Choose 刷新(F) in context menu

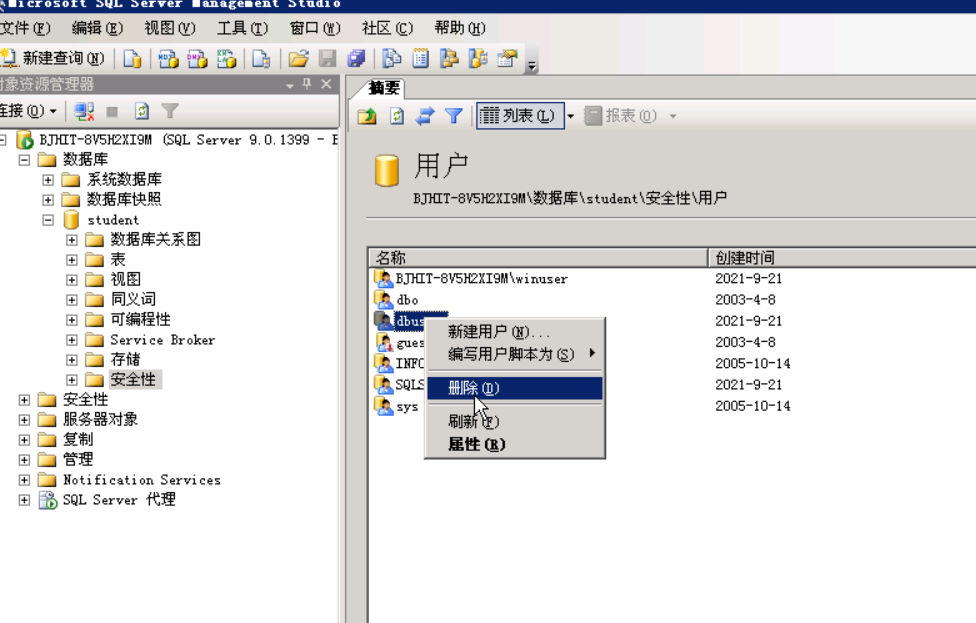tap(514, 421)
